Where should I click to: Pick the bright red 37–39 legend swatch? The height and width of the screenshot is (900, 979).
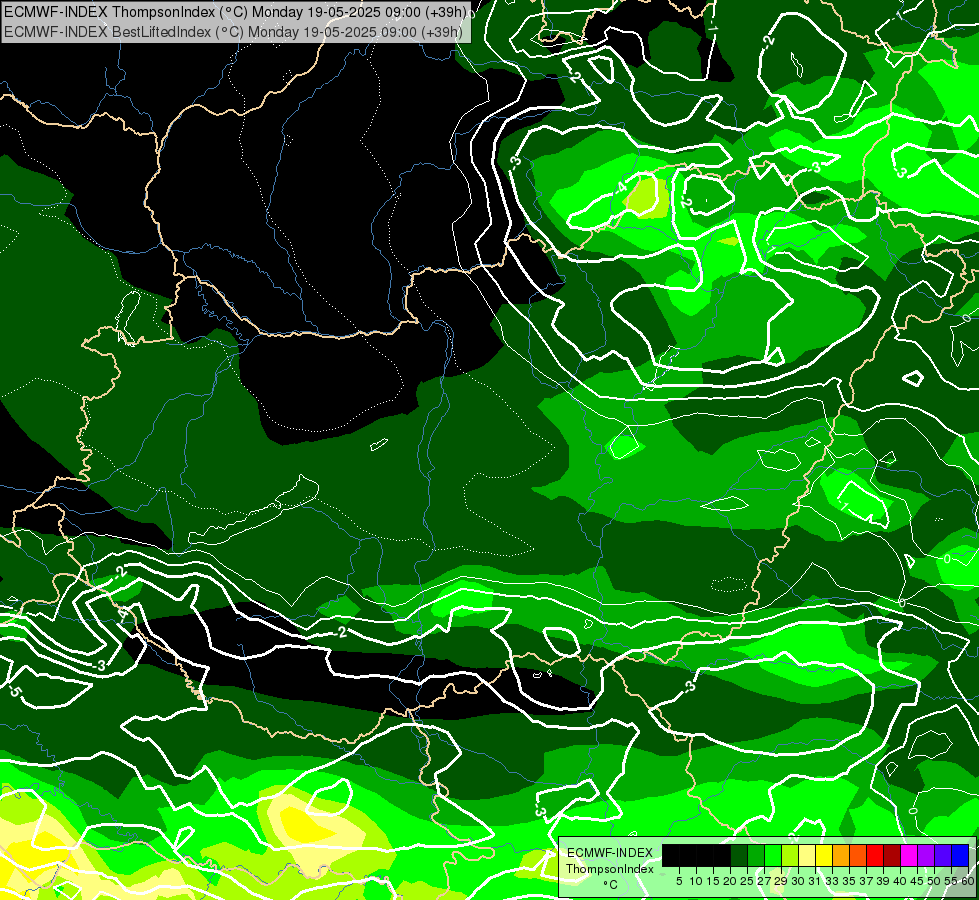pyautogui.click(x=875, y=855)
